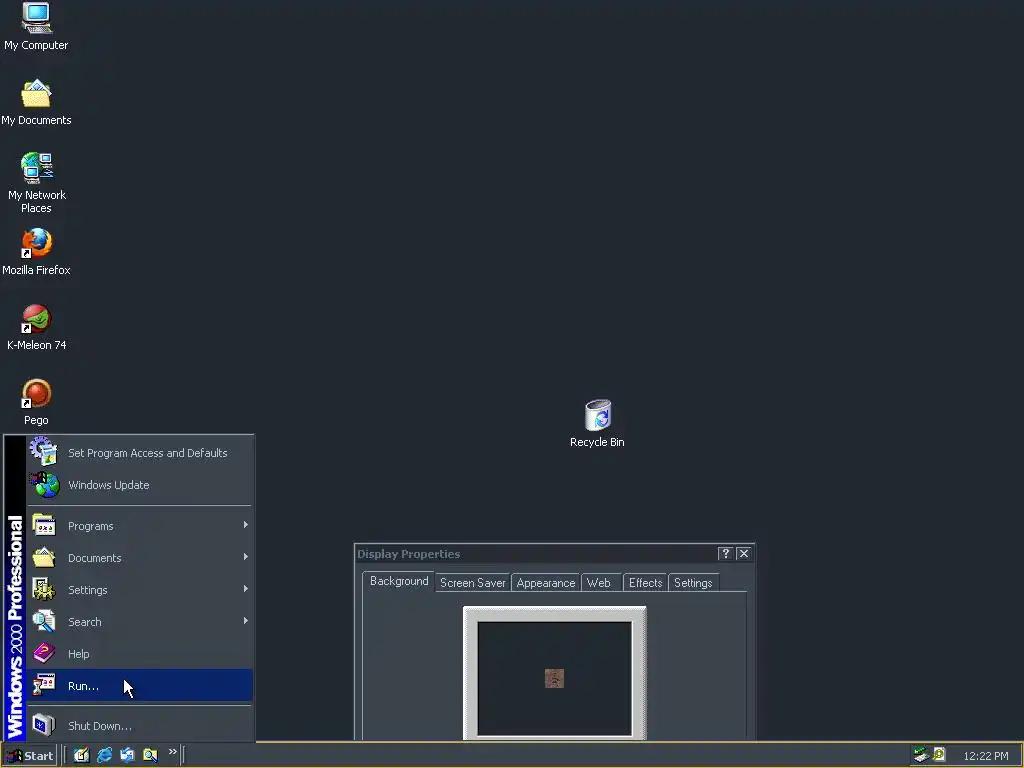Click the Windows Update globe icon
1024x768 pixels.
click(x=44, y=485)
